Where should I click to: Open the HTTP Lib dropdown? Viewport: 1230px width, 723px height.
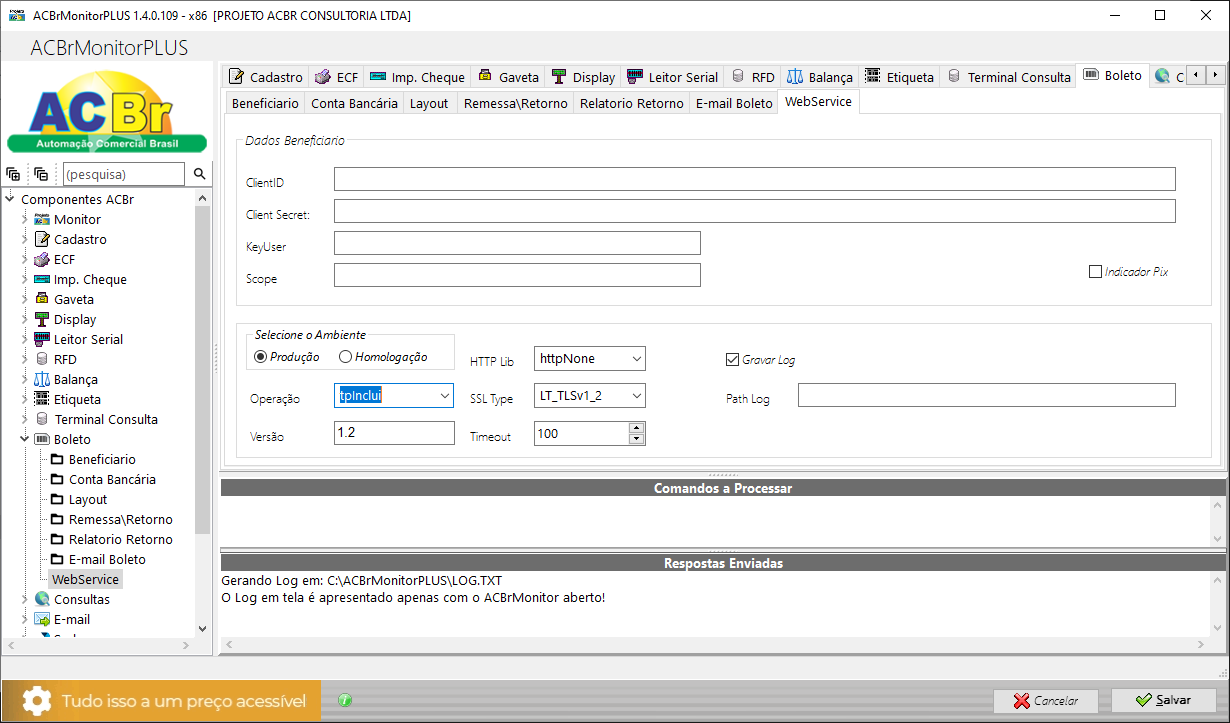[636, 358]
